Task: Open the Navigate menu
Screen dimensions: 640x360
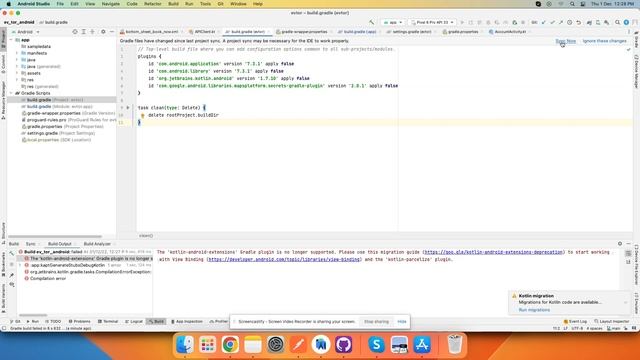Action: [x=111, y=4]
